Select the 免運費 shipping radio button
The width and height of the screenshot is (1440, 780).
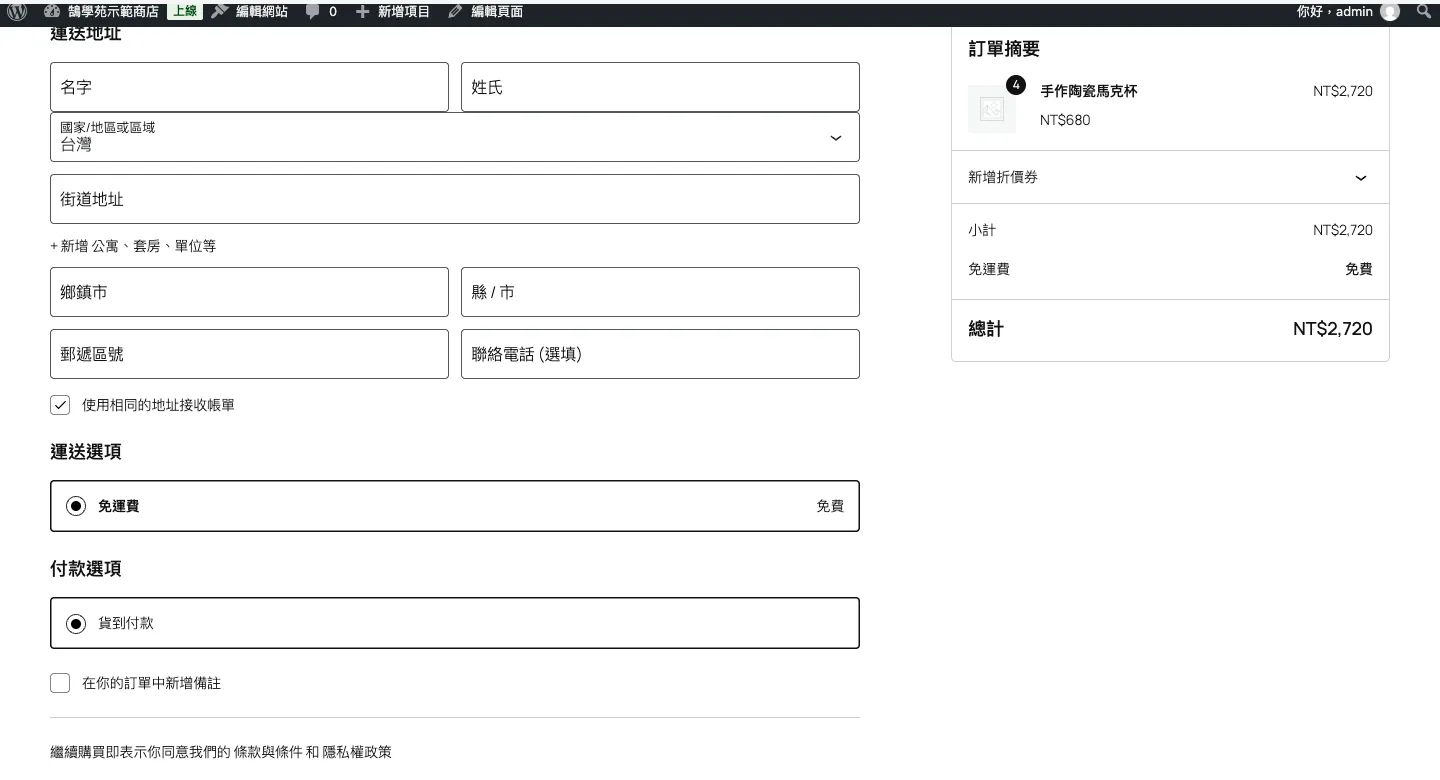click(76, 506)
